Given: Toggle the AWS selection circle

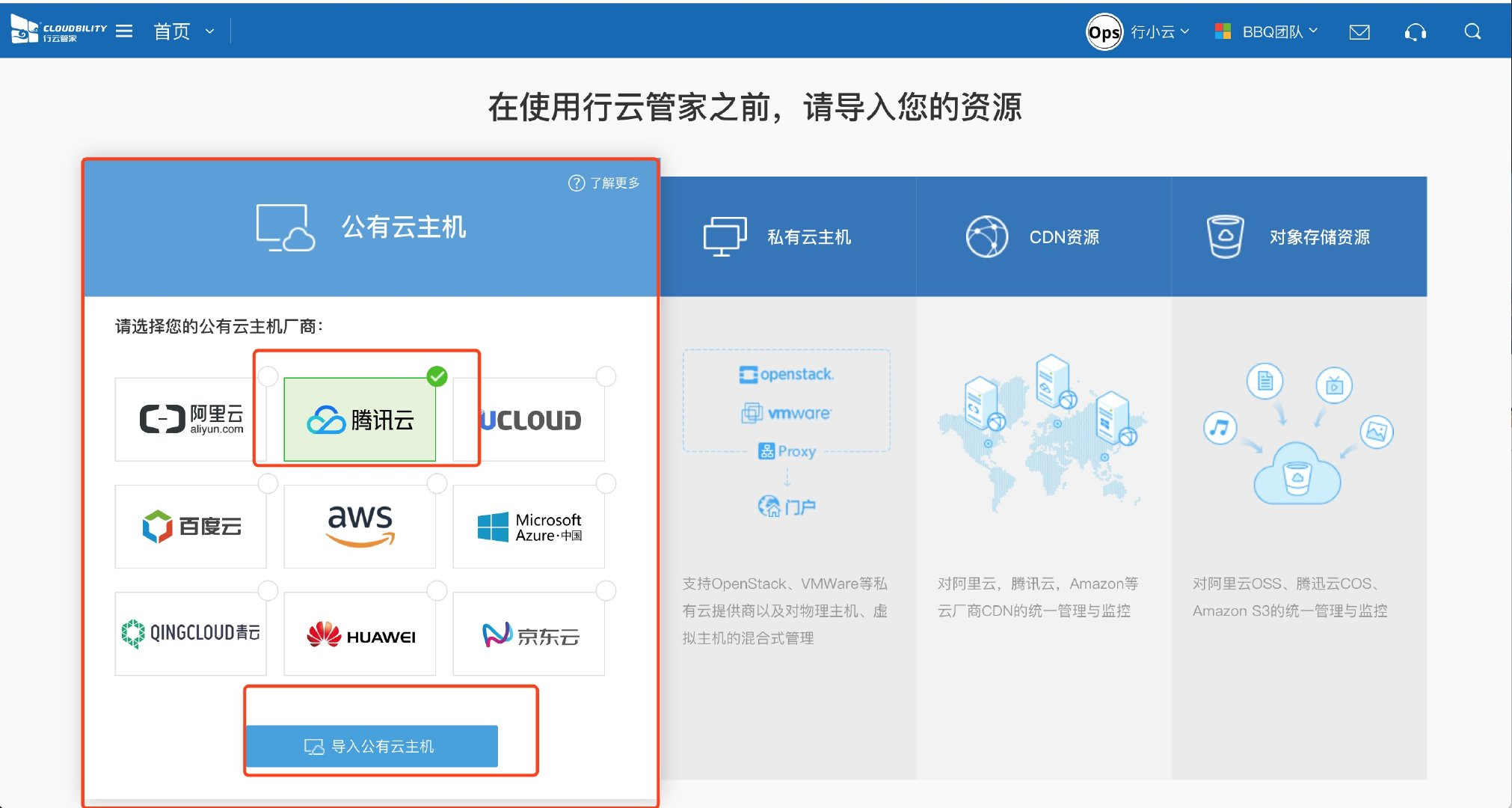Looking at the screenshot, I should 437,484.
